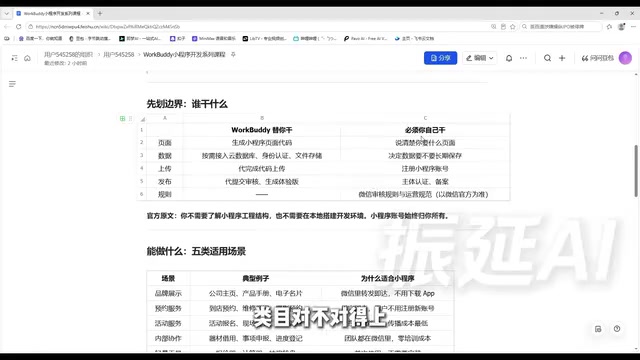The height and width of the screenshot is (360, 640).
Task: Open the document outline icon
Action: 12,84
